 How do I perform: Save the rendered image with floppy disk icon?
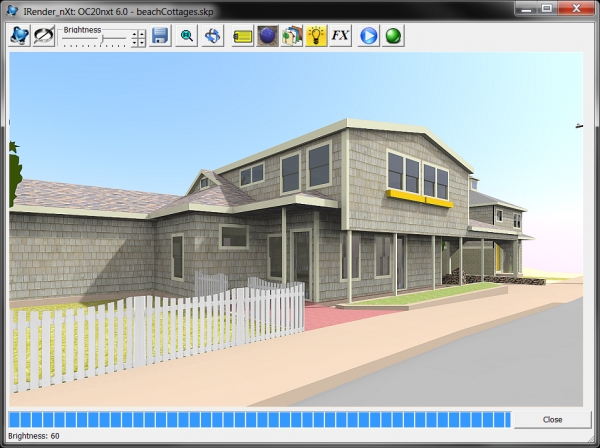pyautogui.click(x=160, y=36)
